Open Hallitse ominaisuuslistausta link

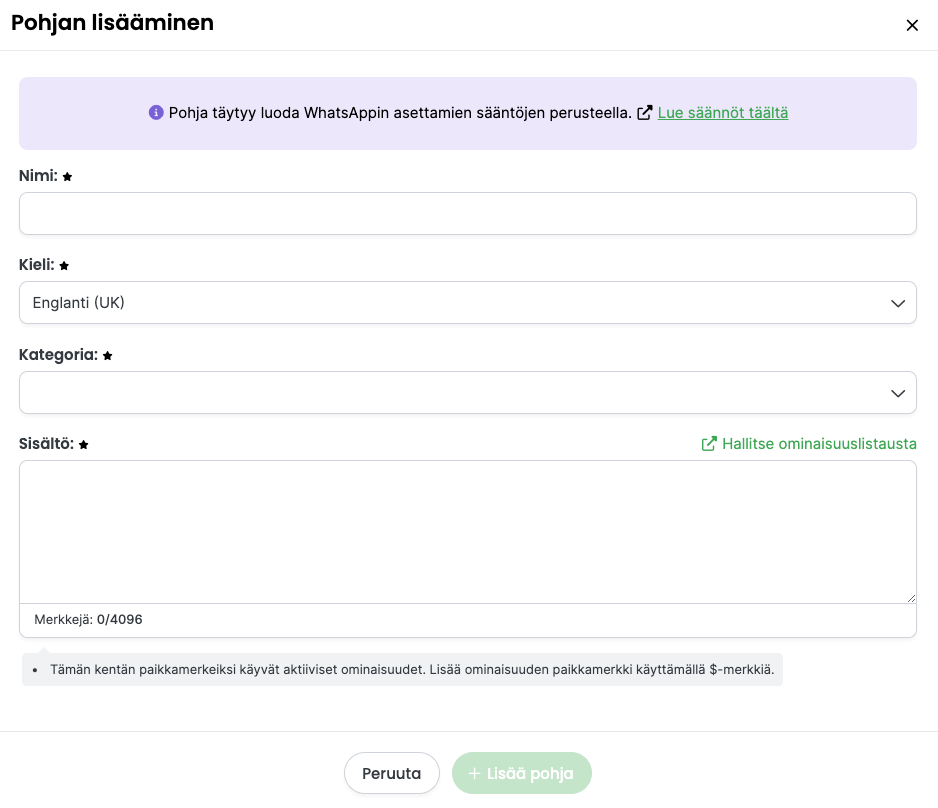[x=819, y=444]
